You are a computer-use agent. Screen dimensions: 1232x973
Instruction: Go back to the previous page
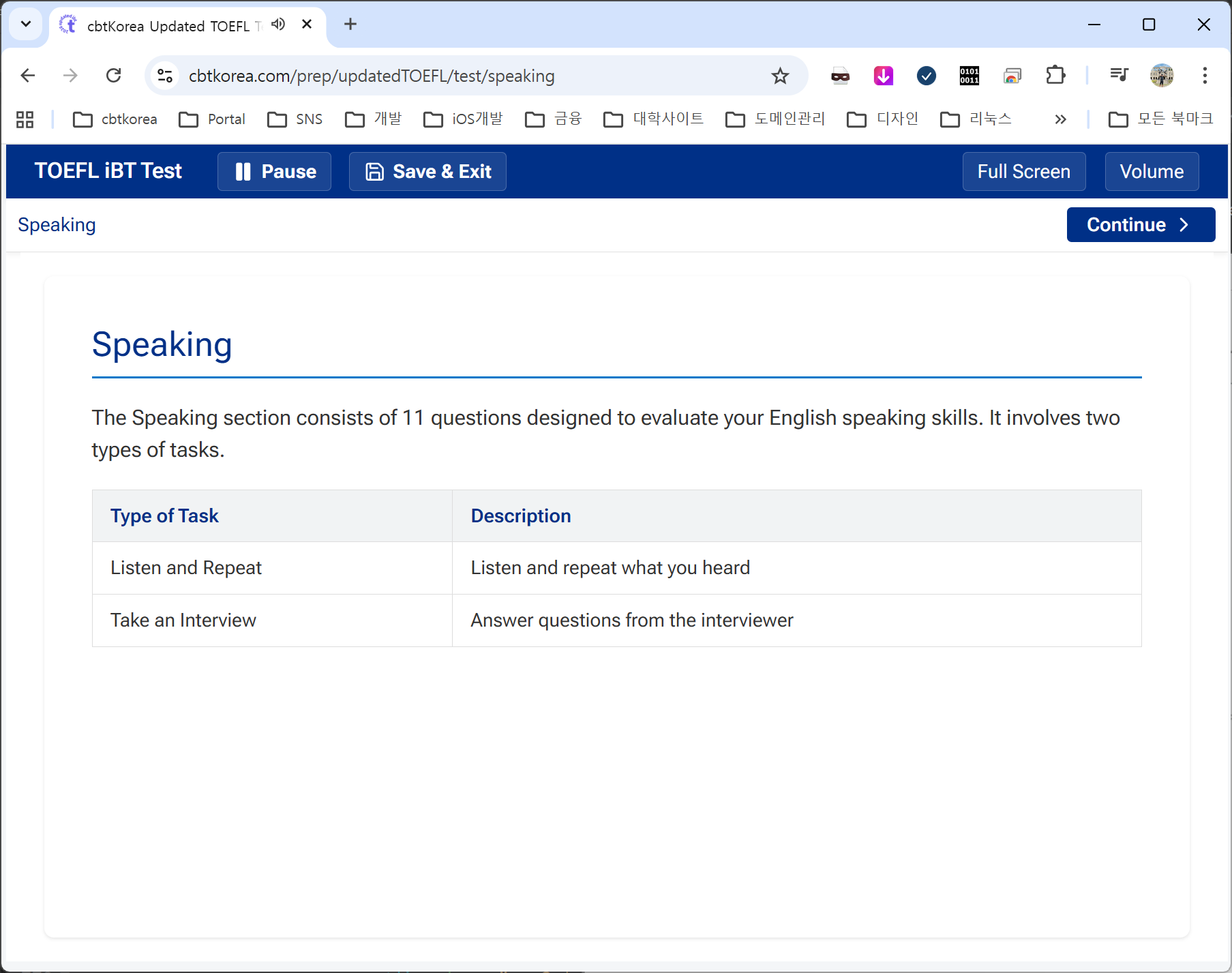pos(28,76)
